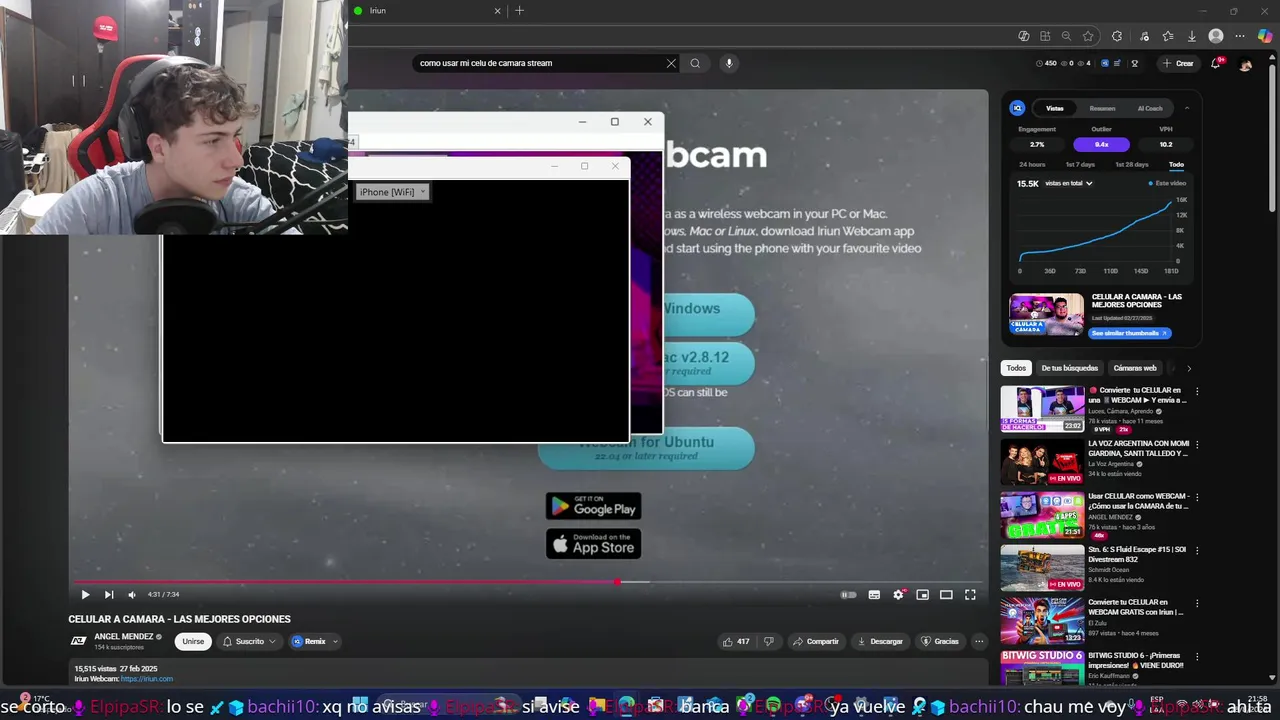
Task: Switch to theater mode view
Action: coord(946,595)
